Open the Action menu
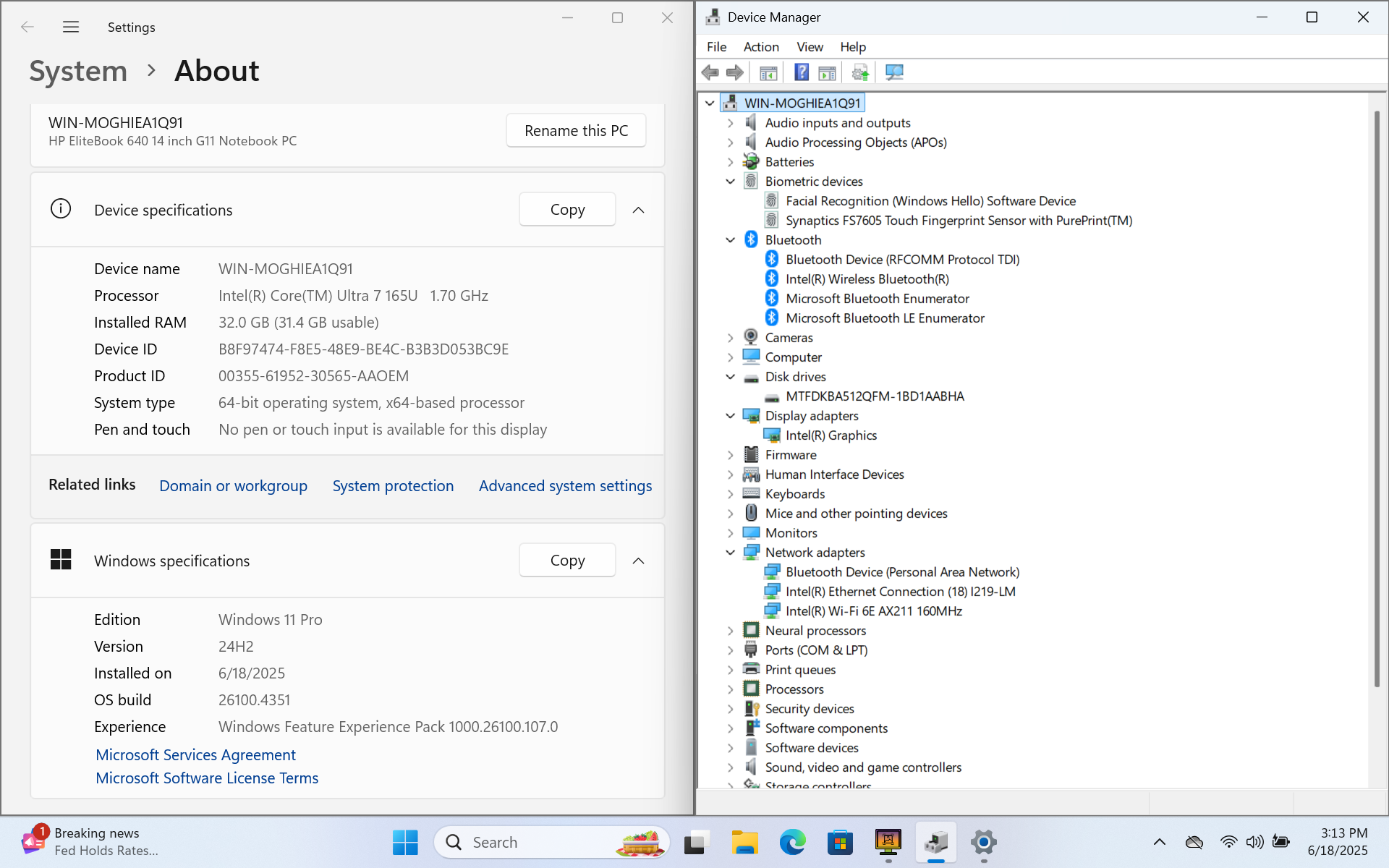Image resolution: width=1389 pixels, height=868 pixels. point(760,47)
